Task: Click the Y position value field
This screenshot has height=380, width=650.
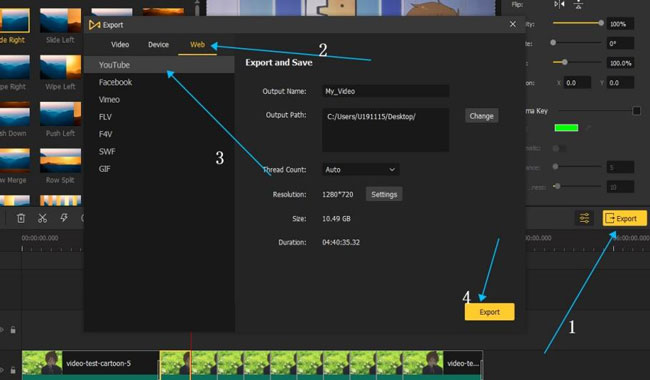Action: 620,83
